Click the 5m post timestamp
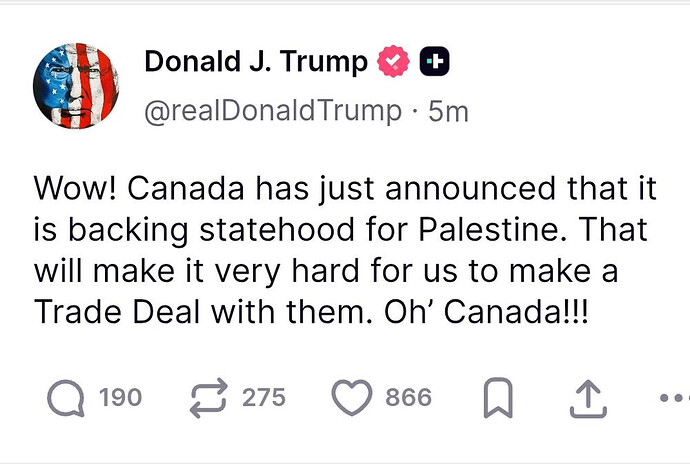 (x=448, y=111)
